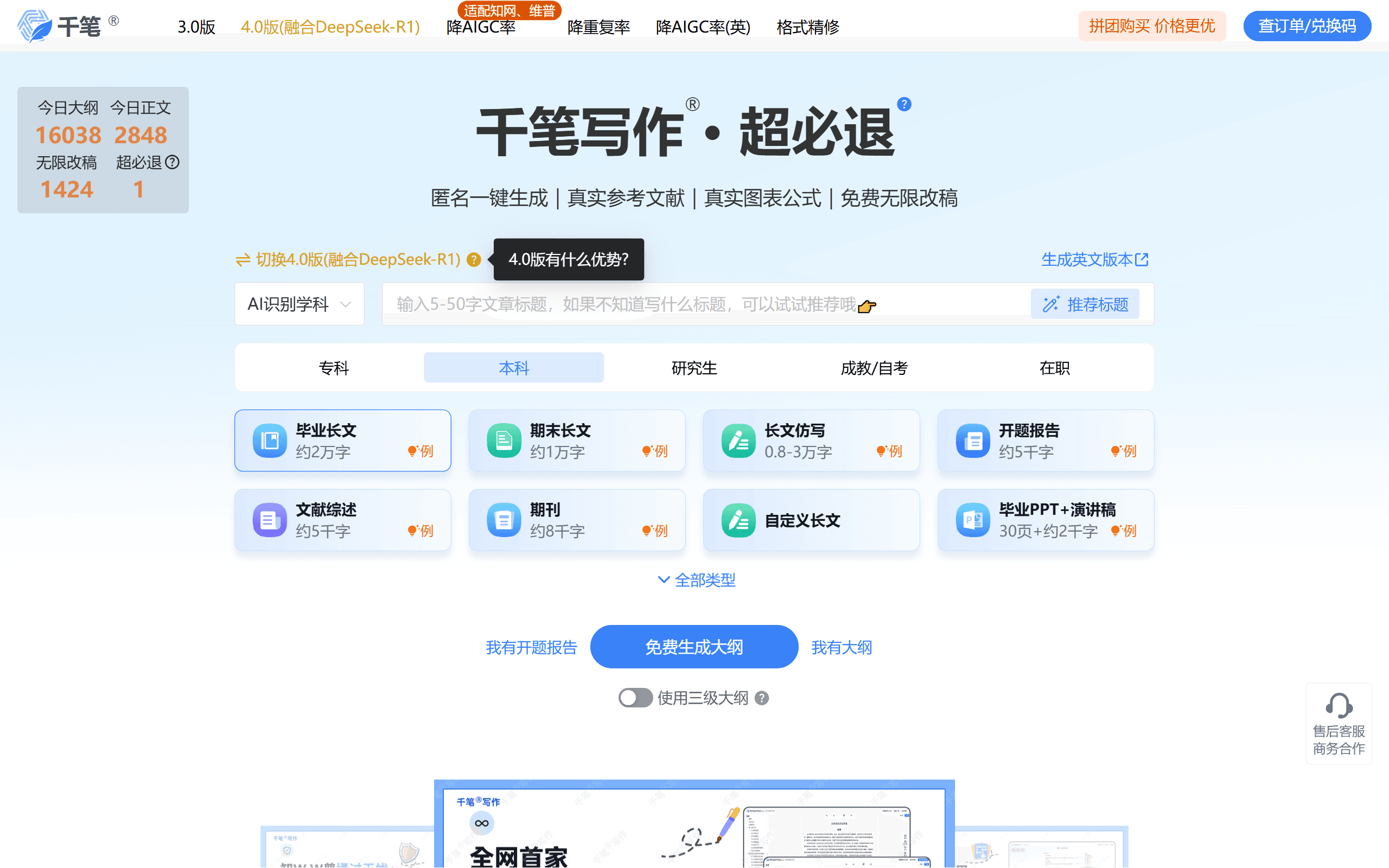Select the 研究生 education level
Viewport: 1389px width, 868px height.
pyautogui.click(x=694, y=368)
